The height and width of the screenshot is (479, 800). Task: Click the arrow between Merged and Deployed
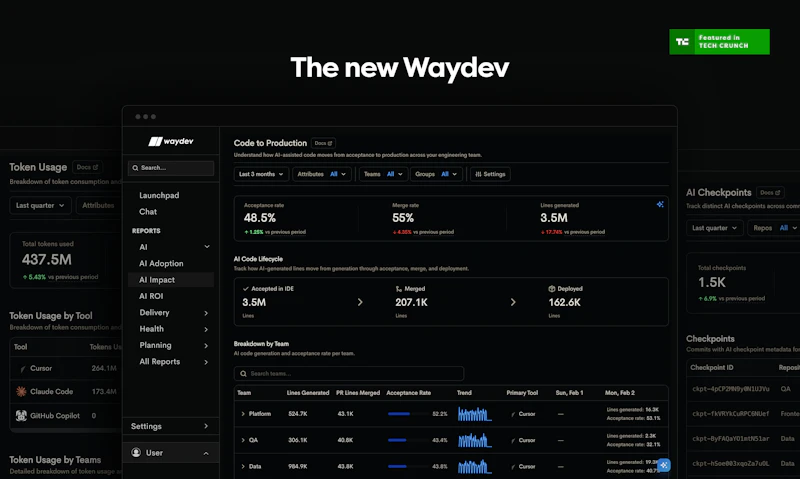click(x=513, y=302)
